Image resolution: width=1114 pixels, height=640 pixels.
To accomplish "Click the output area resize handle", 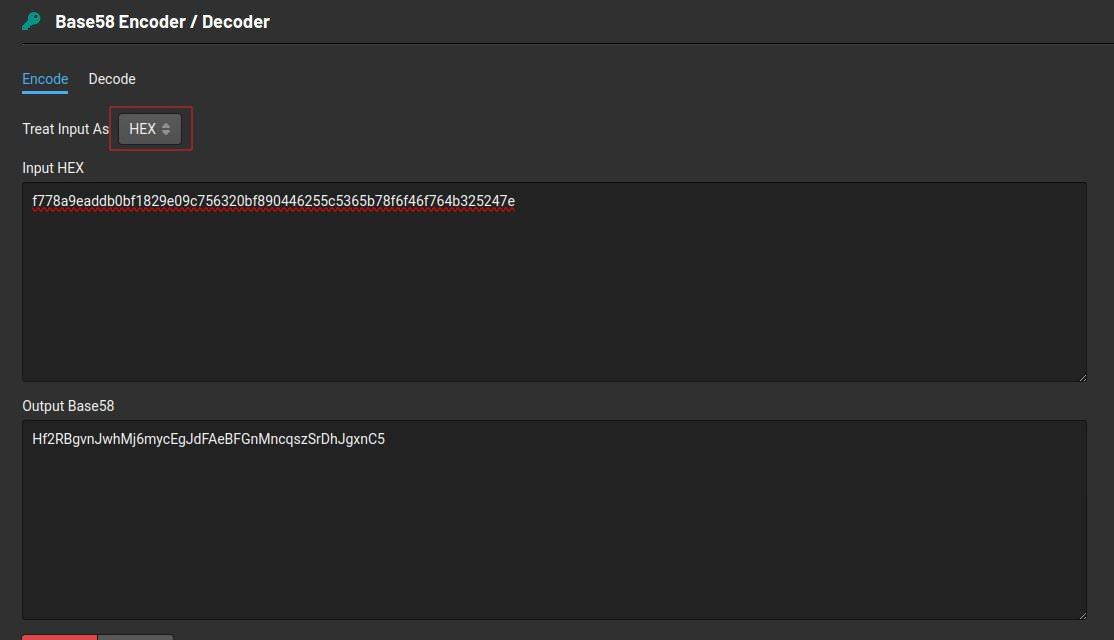I will coord(1083,614).
